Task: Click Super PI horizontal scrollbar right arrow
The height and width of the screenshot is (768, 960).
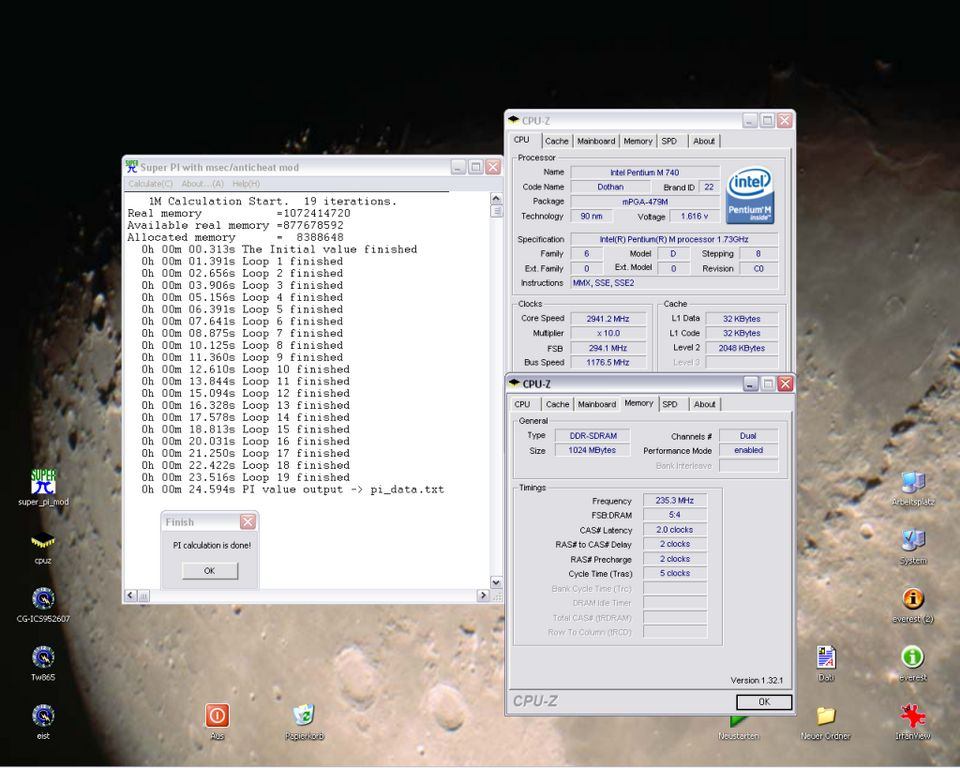Action: point(482,595)
